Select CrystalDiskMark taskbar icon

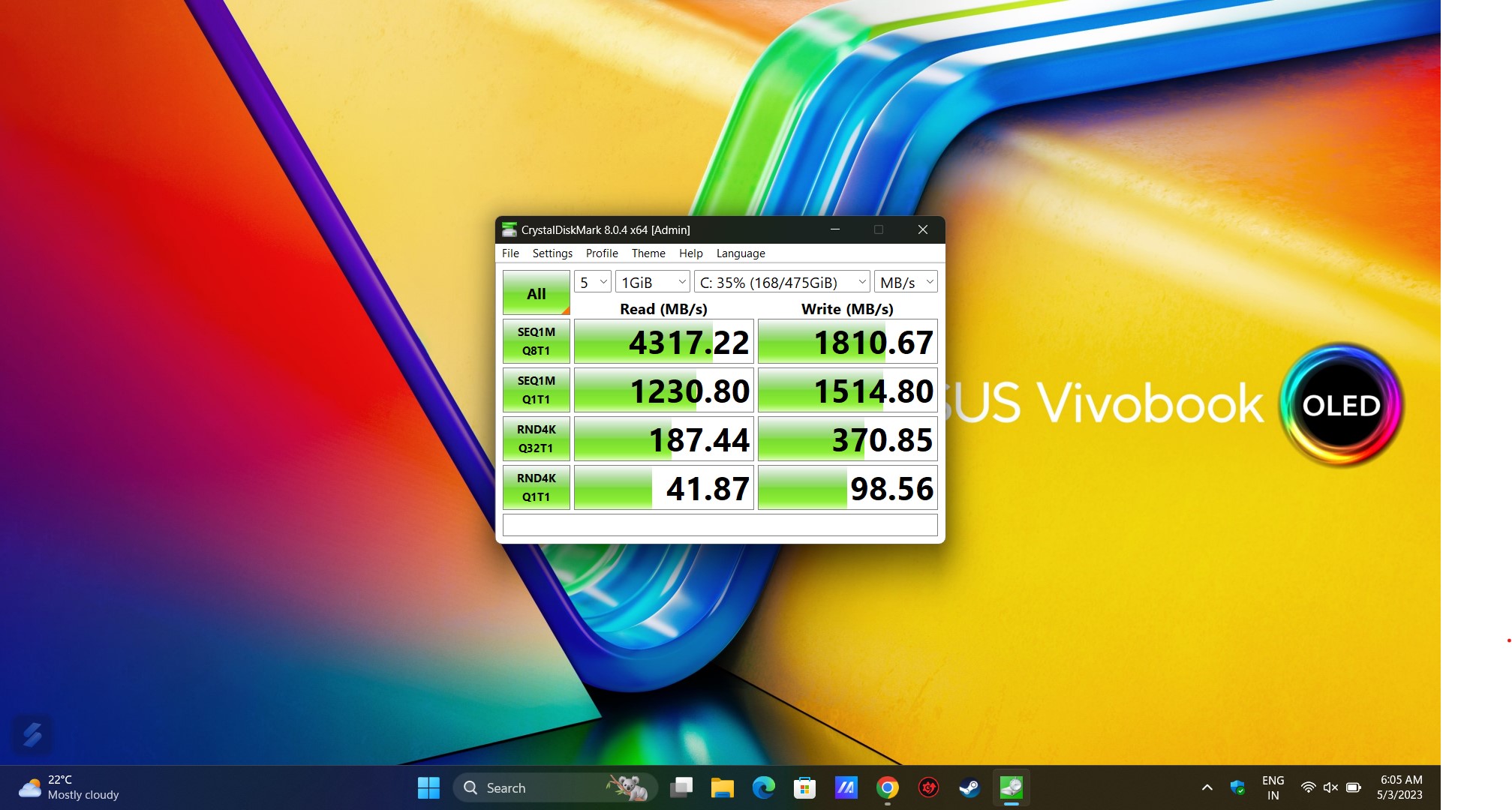point(1011,787)
